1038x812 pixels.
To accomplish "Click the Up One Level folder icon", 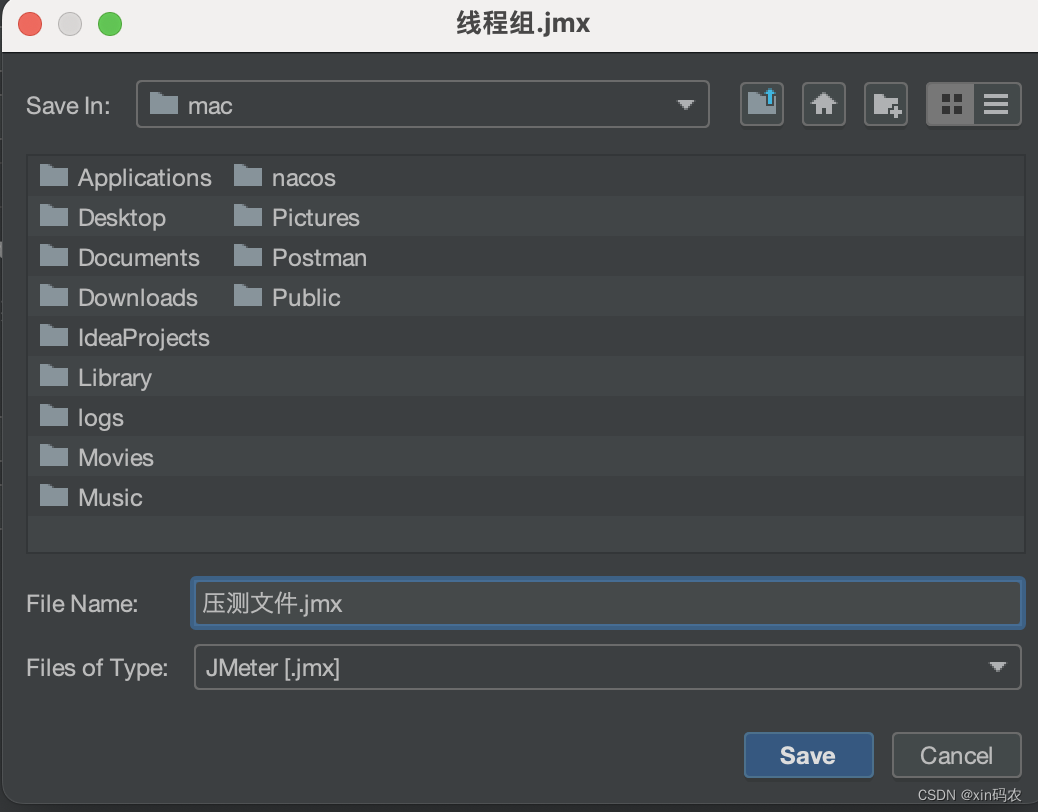I will pos(761,104).
